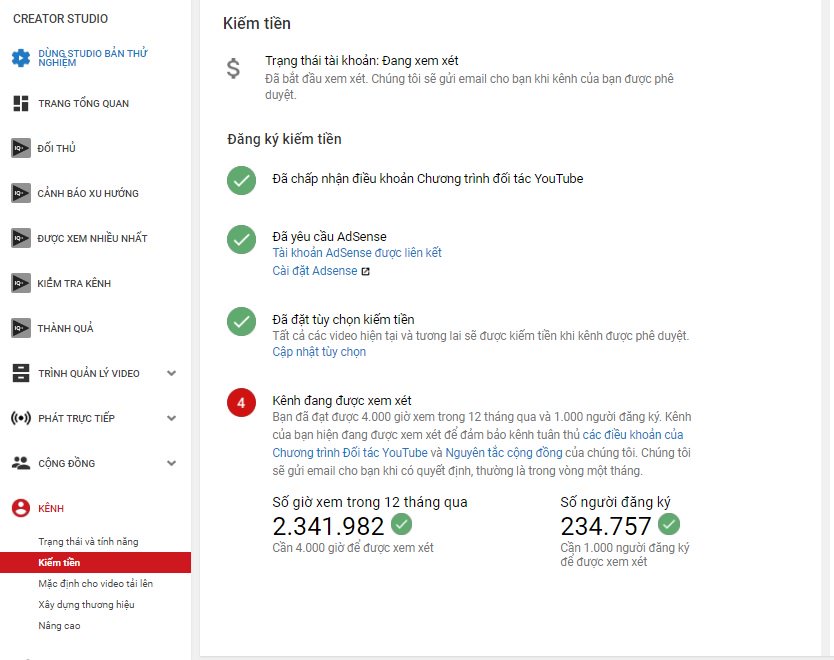Click Cài đặt Adsense link
The width and height of the screenshot is (834, 660).
coord(315,271)
